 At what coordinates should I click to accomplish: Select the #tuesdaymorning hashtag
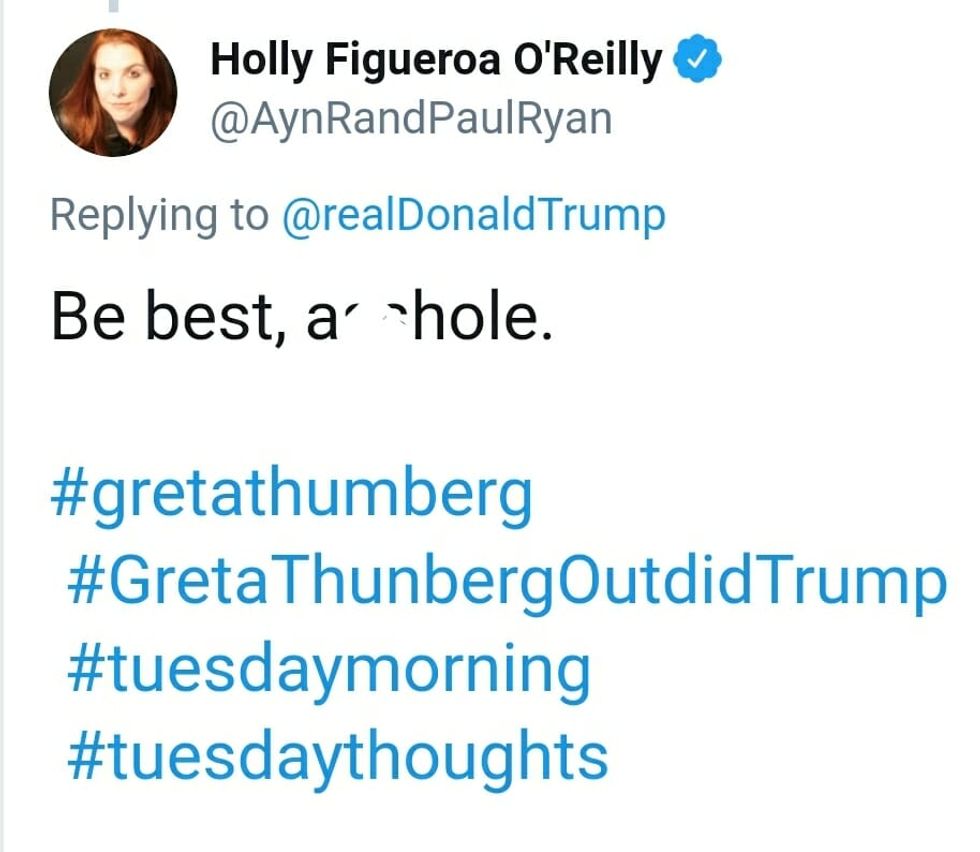[x=328, y=670]
